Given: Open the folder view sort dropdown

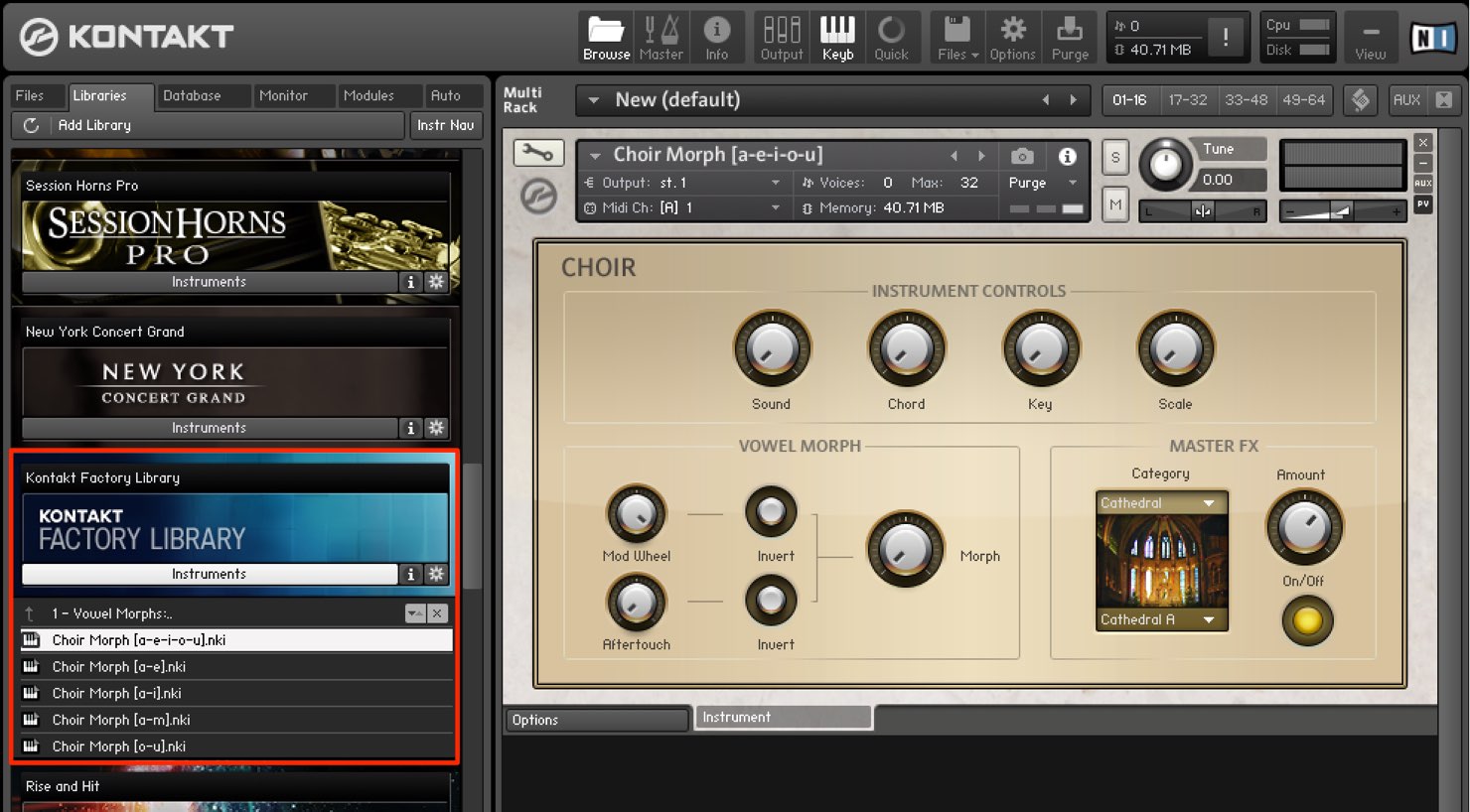Looking at the screenshot, I should (415, 613).
